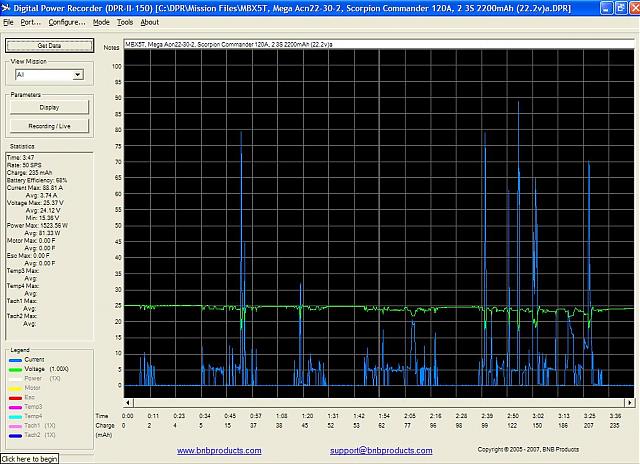The image size is (640, 464).
Task: Click the Voltage green legend swatch
Action: pyautogui.click(x=15, y=369)
